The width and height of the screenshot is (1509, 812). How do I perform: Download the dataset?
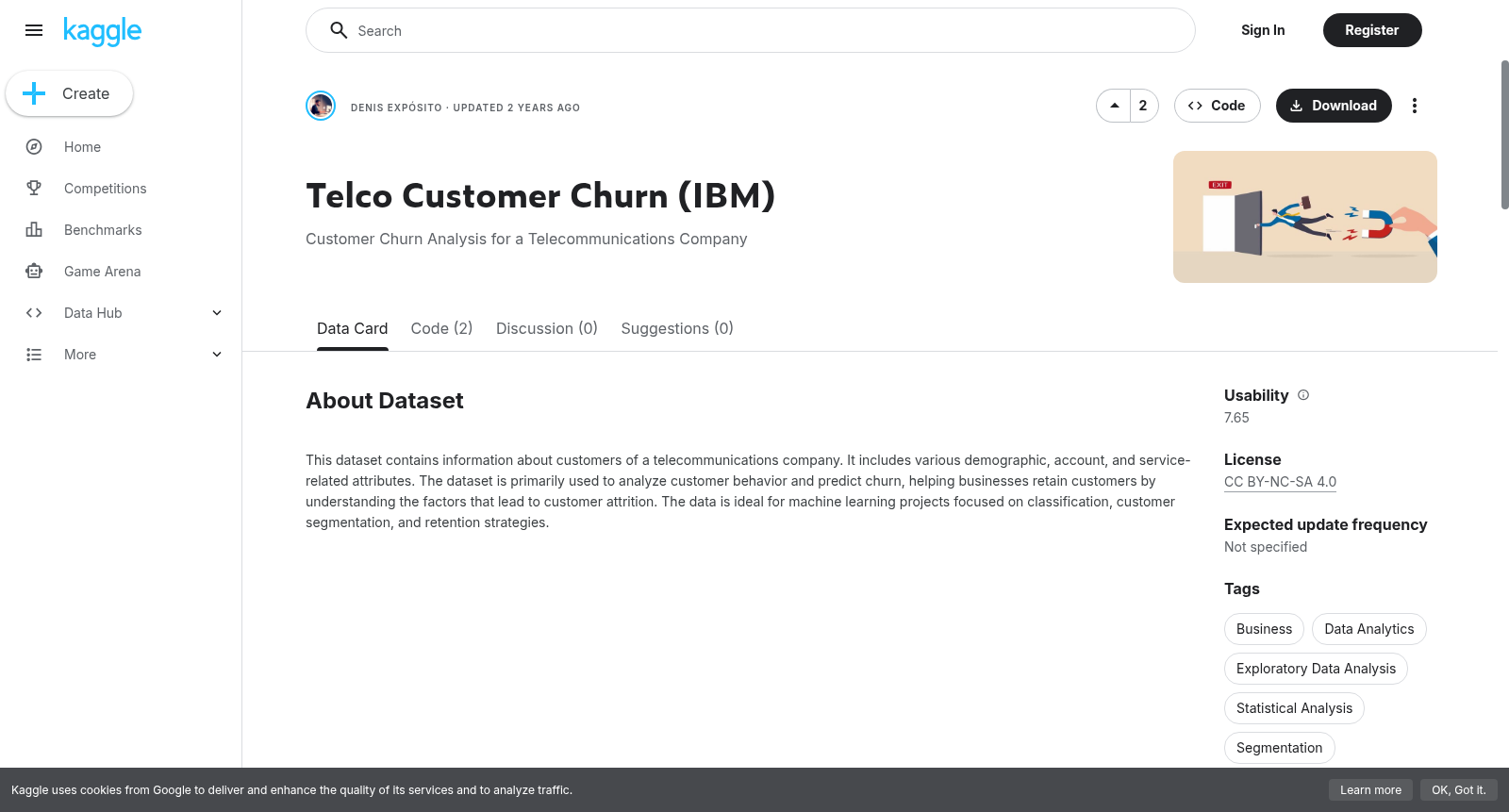pos(1334,106)
